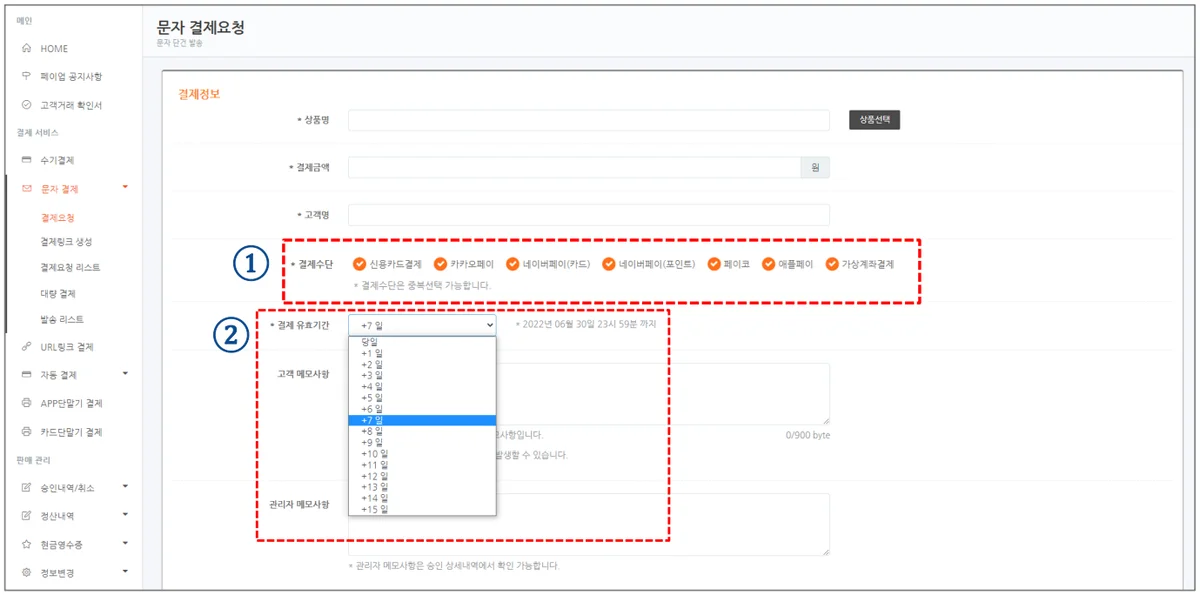The height and width of the screenshot is (595, 1200).
Task: Choose +9 일 in the validity list
Action: tap(422, 442)
